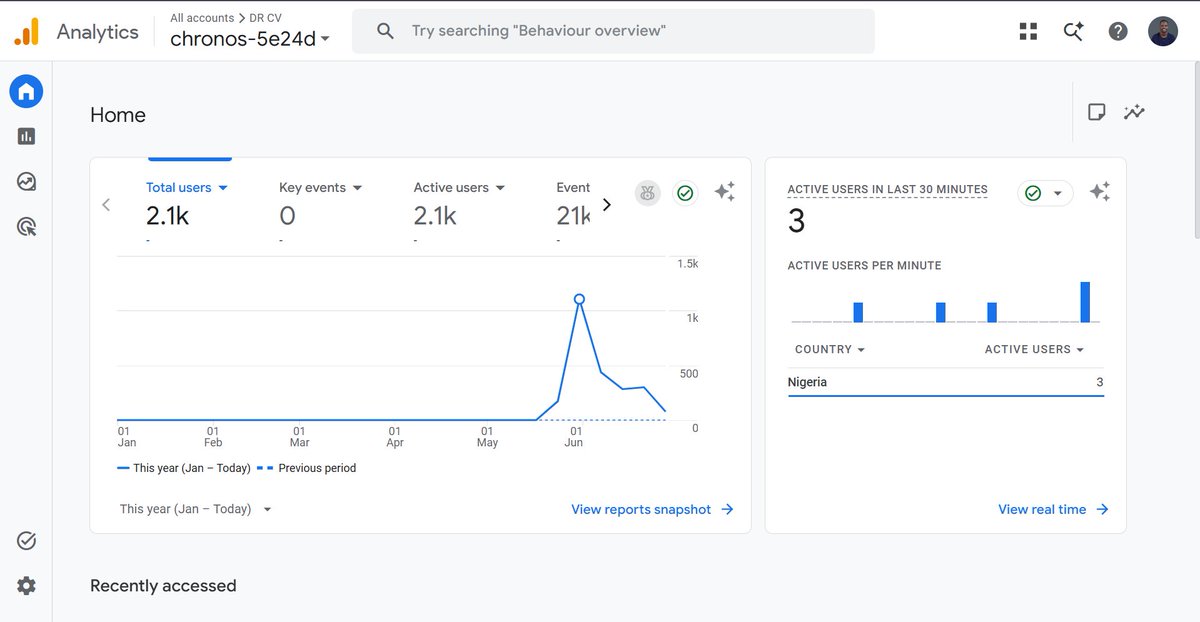Screen dimensions: 1200x622
Task: Click the note icon next to Home title
Action: tap(1096, 112)
